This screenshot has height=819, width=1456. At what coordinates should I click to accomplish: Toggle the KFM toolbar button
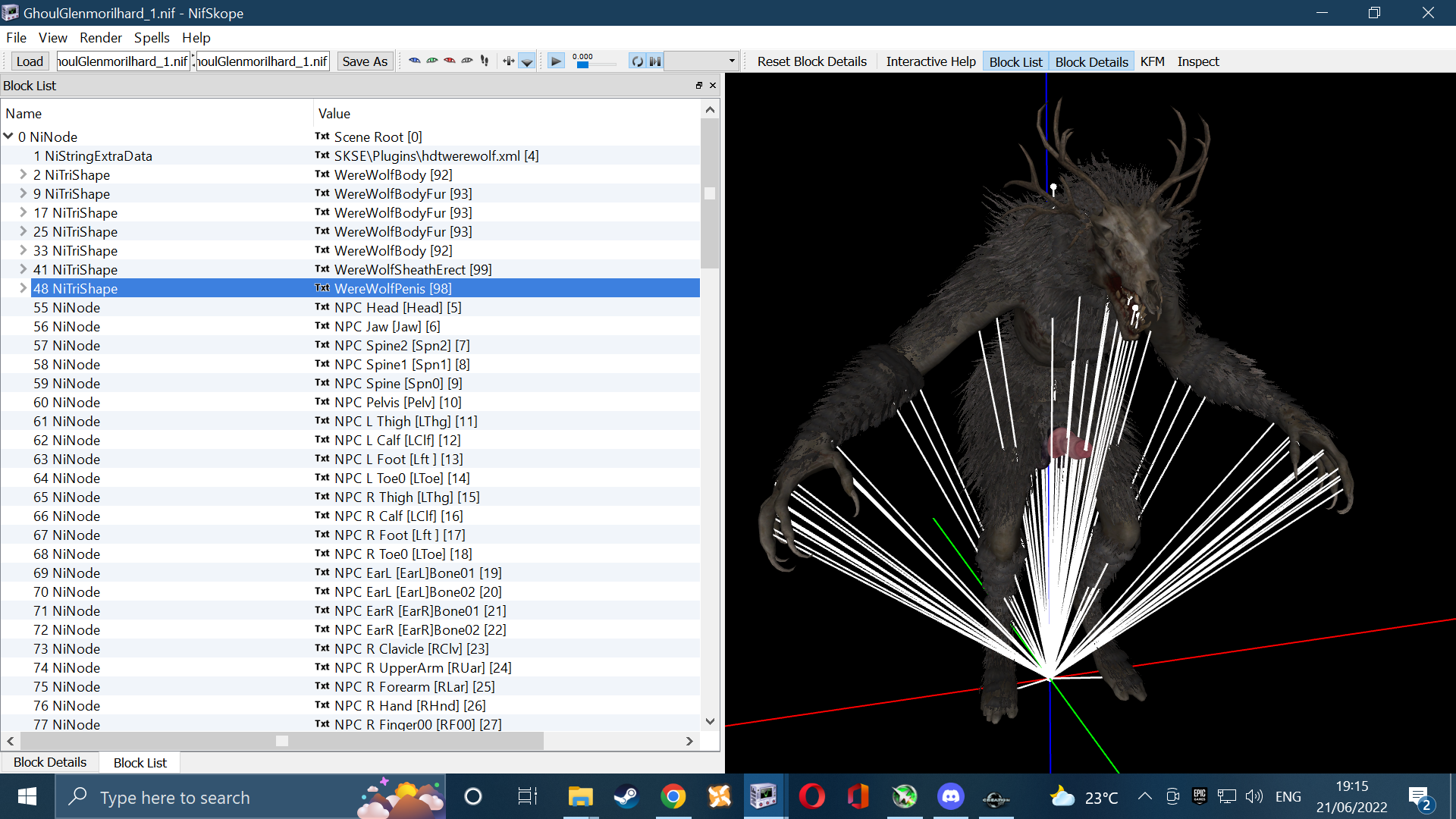[1153, 61]
